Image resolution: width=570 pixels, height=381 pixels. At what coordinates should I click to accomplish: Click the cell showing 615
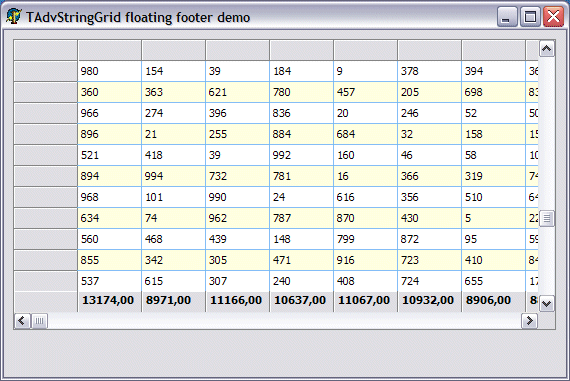pos(173,281)
